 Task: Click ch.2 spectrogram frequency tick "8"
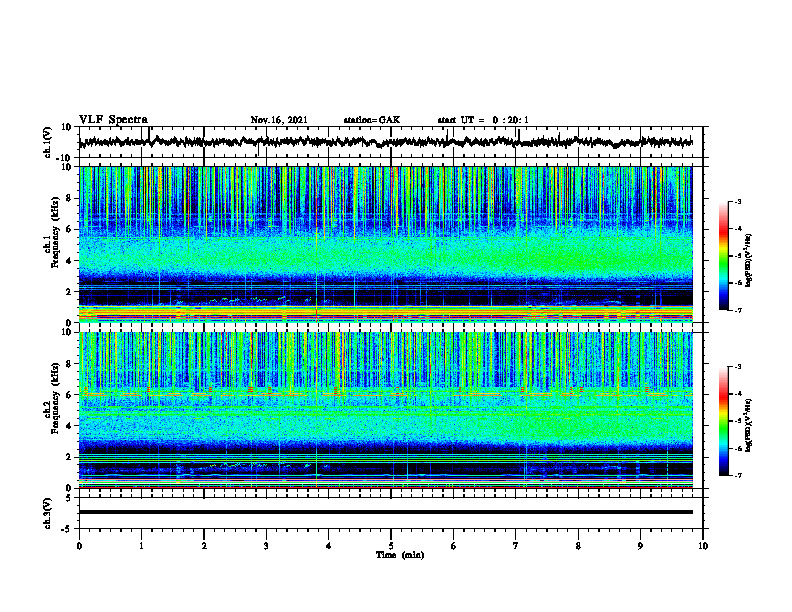click(69, 364)
